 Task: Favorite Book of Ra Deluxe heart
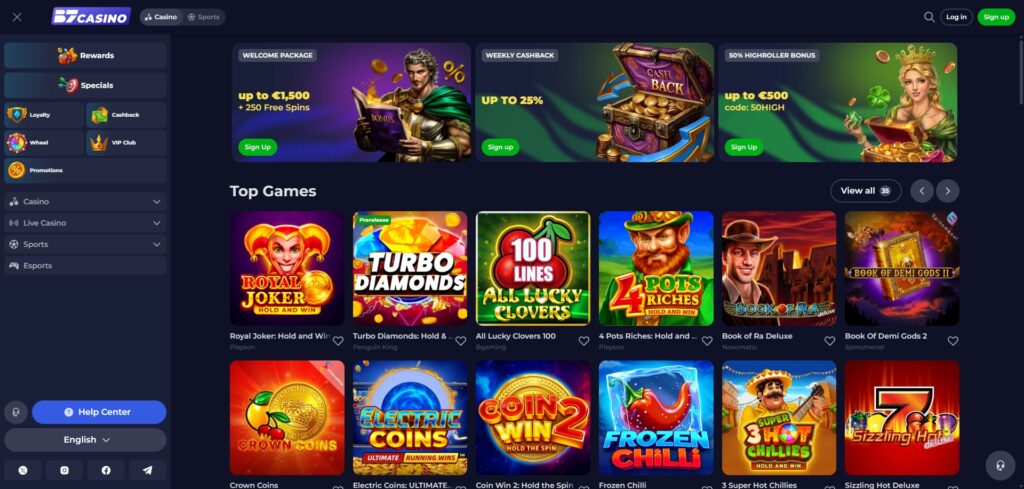829,341
